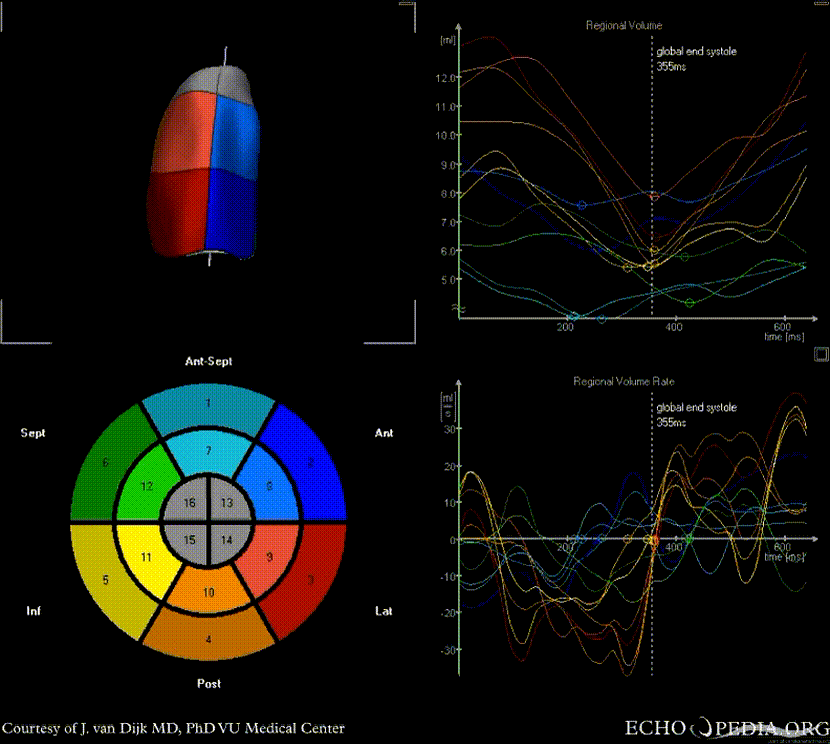
Task: Click apical segment 13
Action: (227, 502)
